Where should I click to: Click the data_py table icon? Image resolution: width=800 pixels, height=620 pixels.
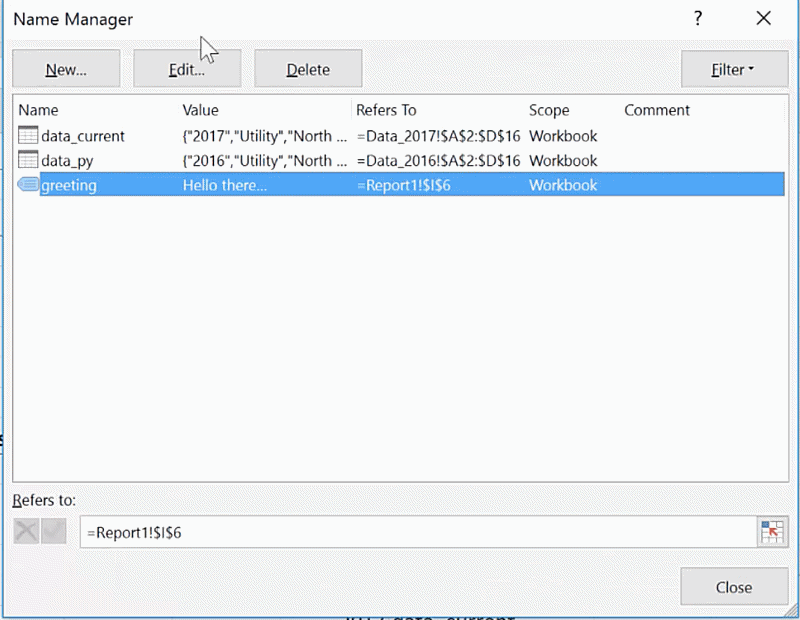(27, 160)
